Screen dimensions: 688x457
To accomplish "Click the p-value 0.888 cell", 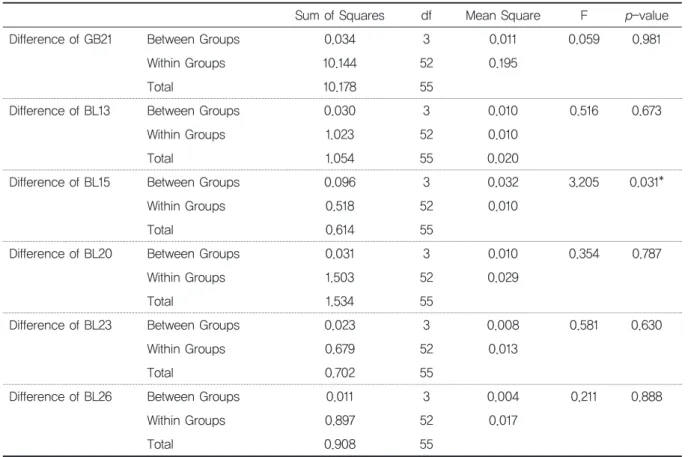I will (x=646, y=397).
